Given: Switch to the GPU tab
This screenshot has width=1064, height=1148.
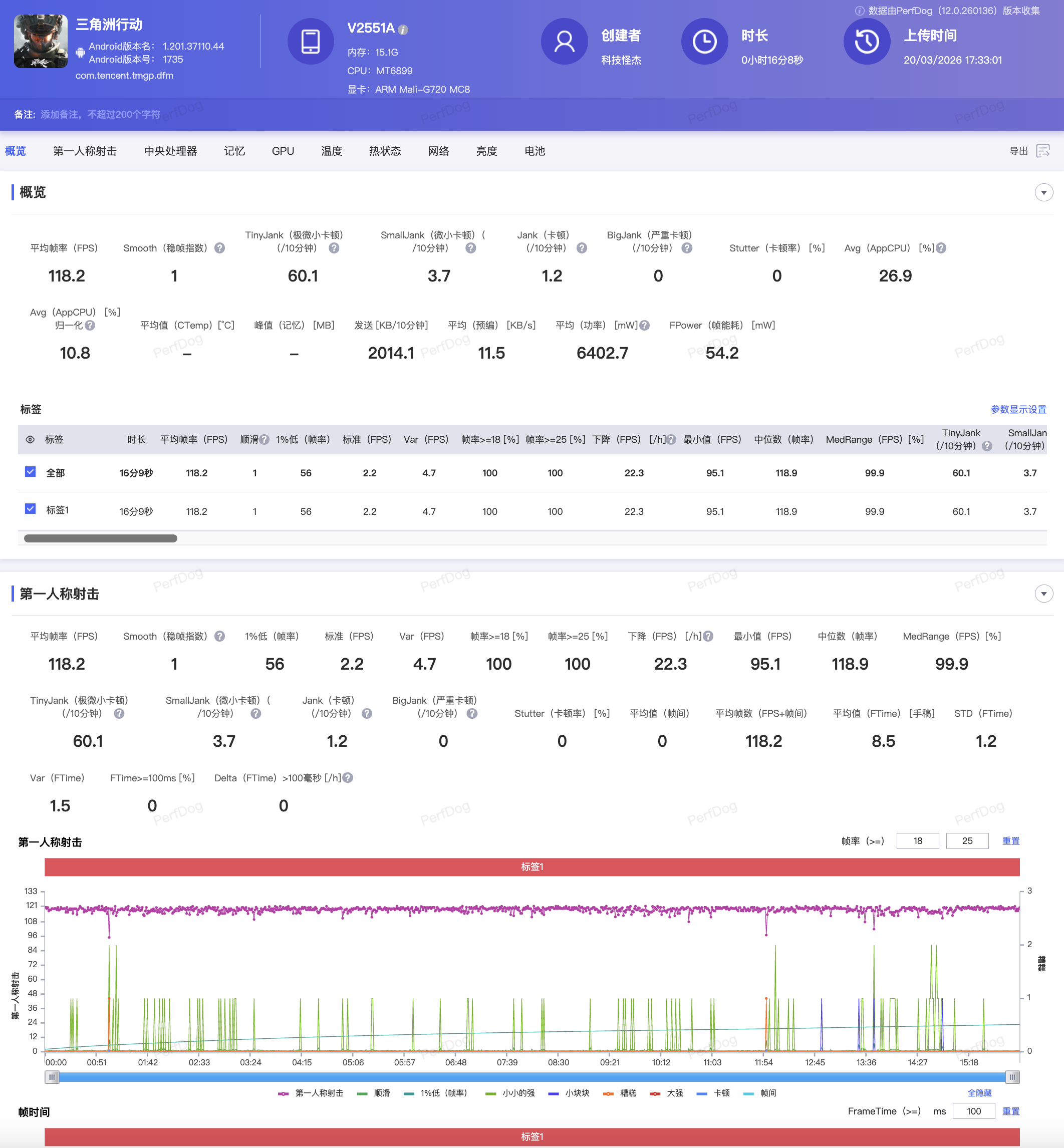Looking at the screenshot, I should 283,151.
